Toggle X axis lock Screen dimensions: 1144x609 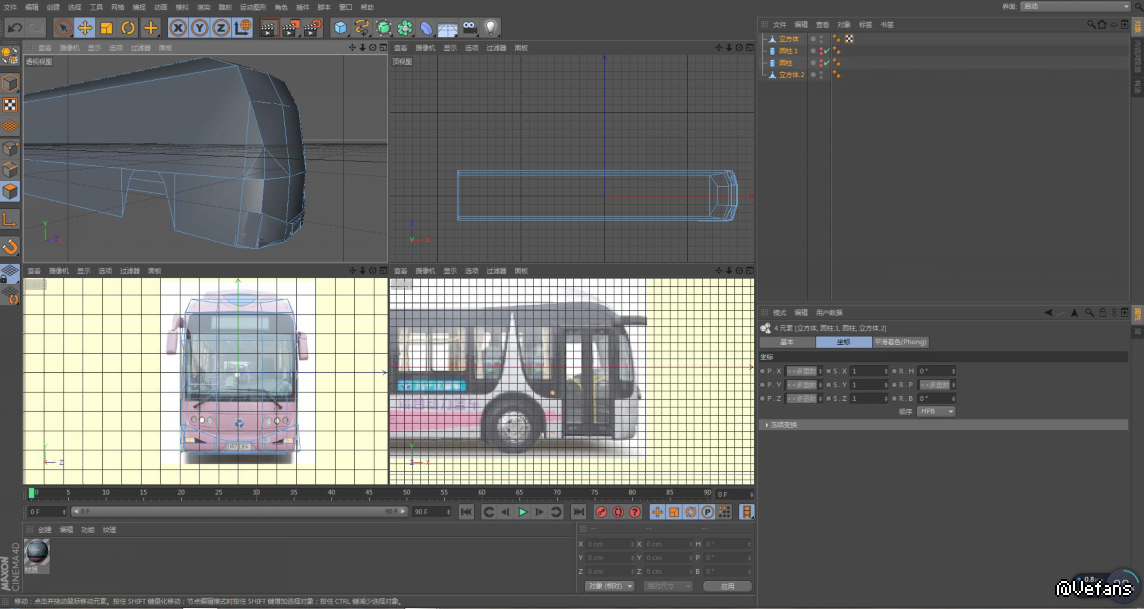coord(178,28)
